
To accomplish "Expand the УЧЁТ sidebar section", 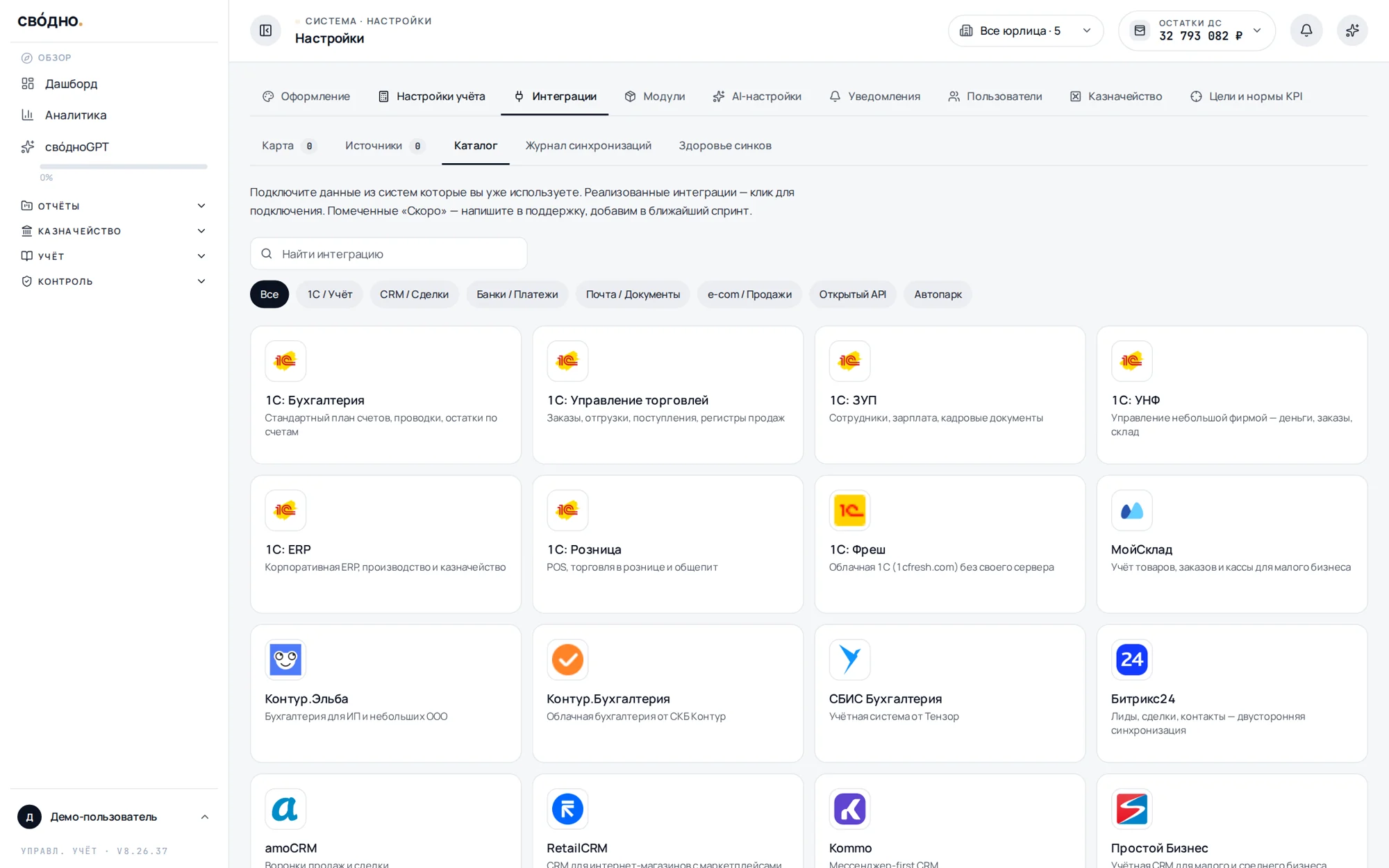I will click(114, 256).
